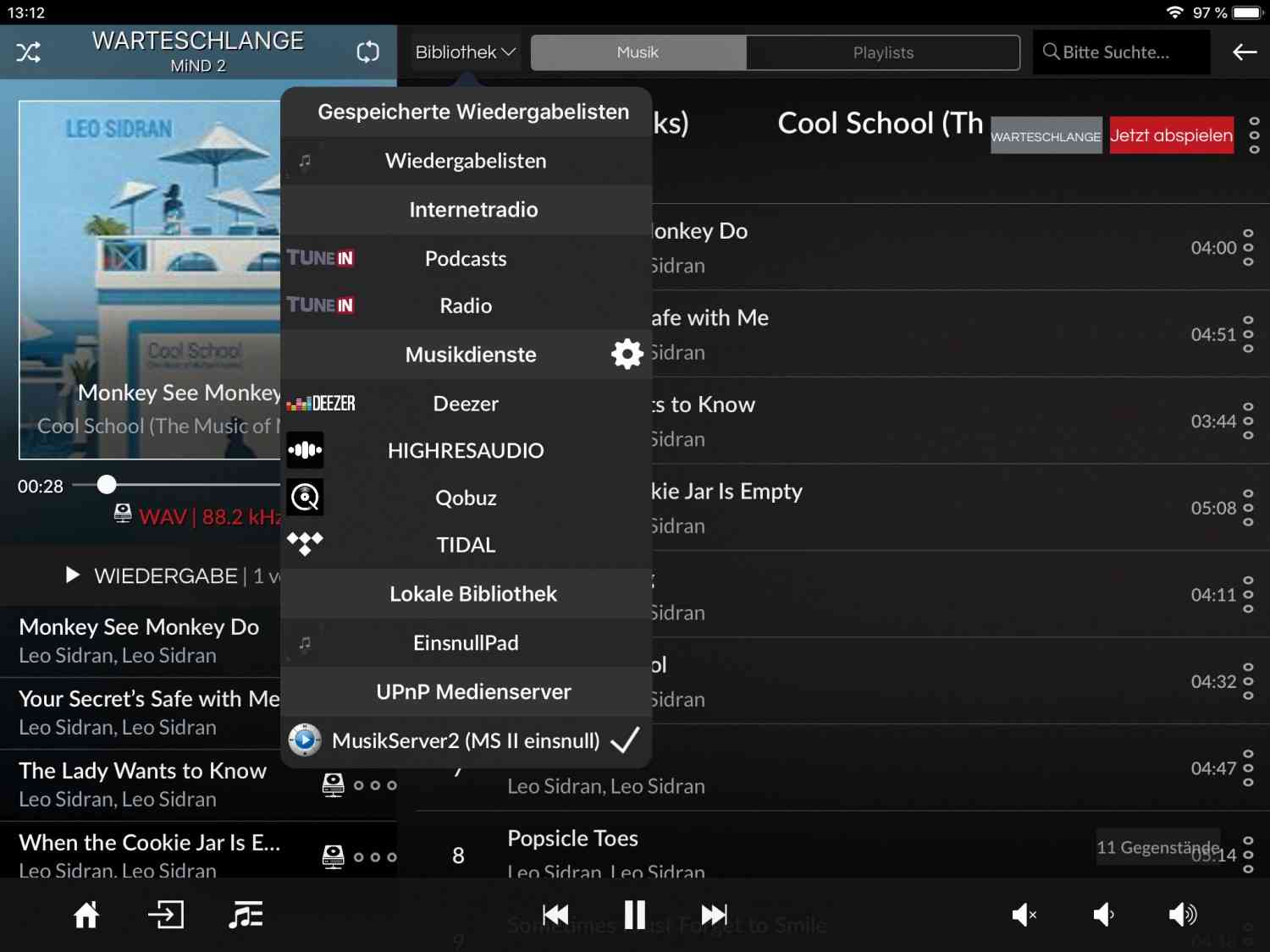The width and height of the screenshot is (1270, 952).
Task: Lower the volume with speaker icon
Action: [x=1103, y=915]
